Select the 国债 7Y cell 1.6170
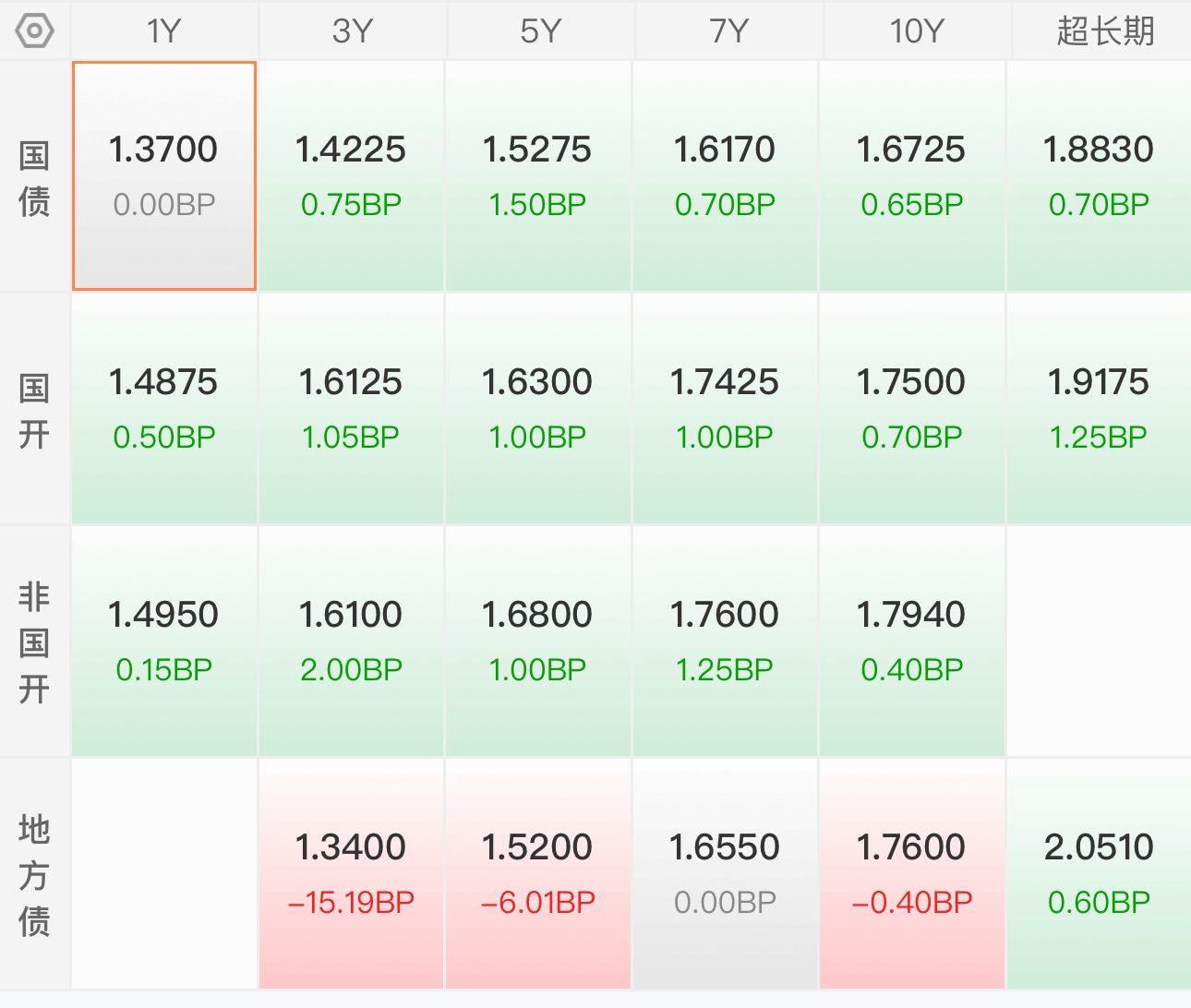Viewport: 1191px width, 1008px height. [725, 175]
